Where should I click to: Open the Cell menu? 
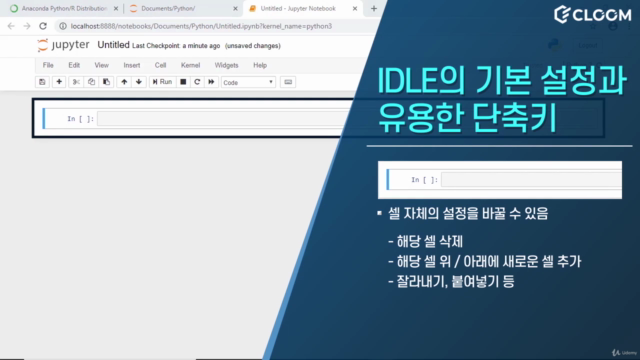point(160,65)
